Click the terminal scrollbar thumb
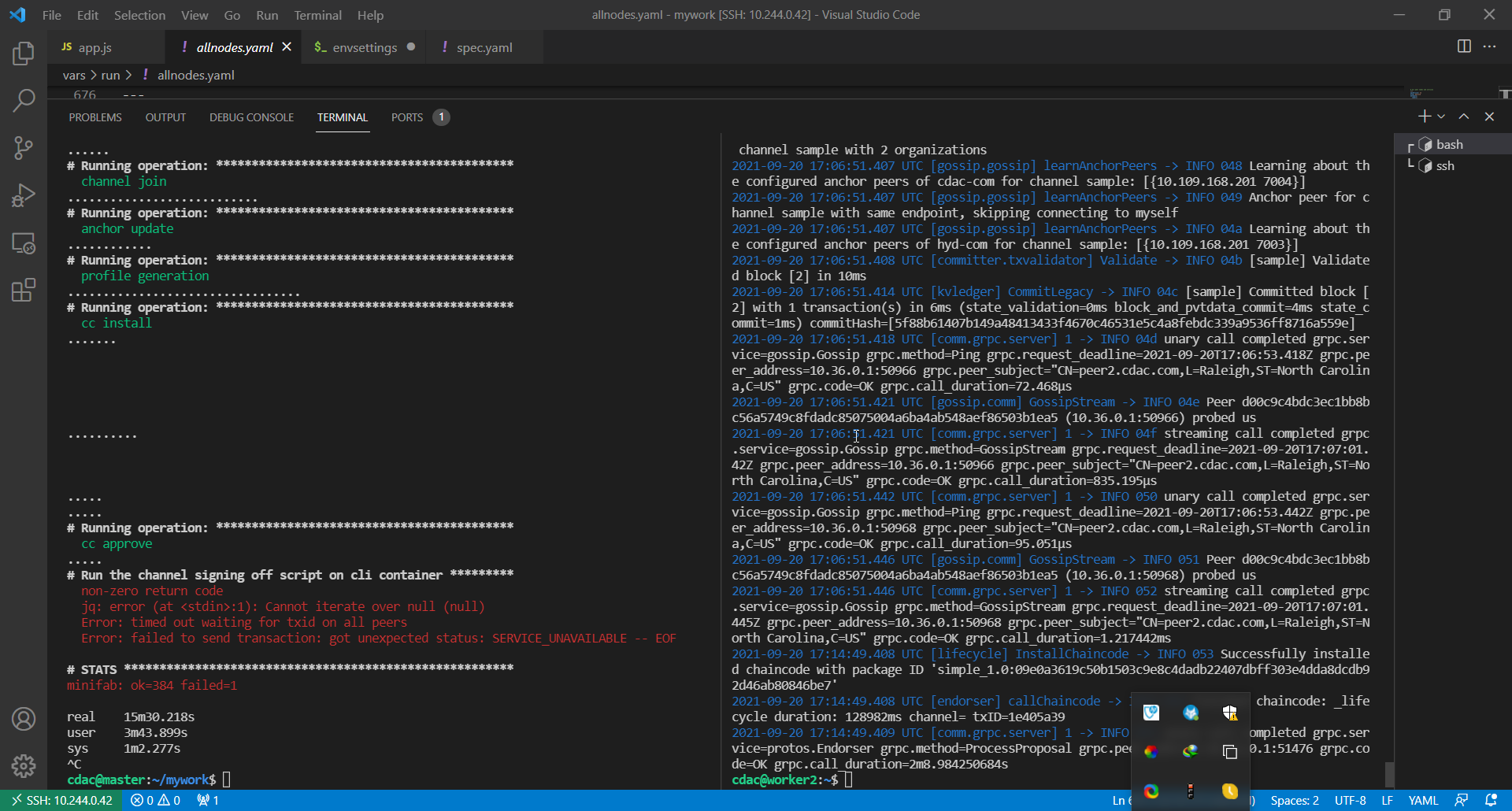Screen dimensions: 1512x811 pos(1390,773)
